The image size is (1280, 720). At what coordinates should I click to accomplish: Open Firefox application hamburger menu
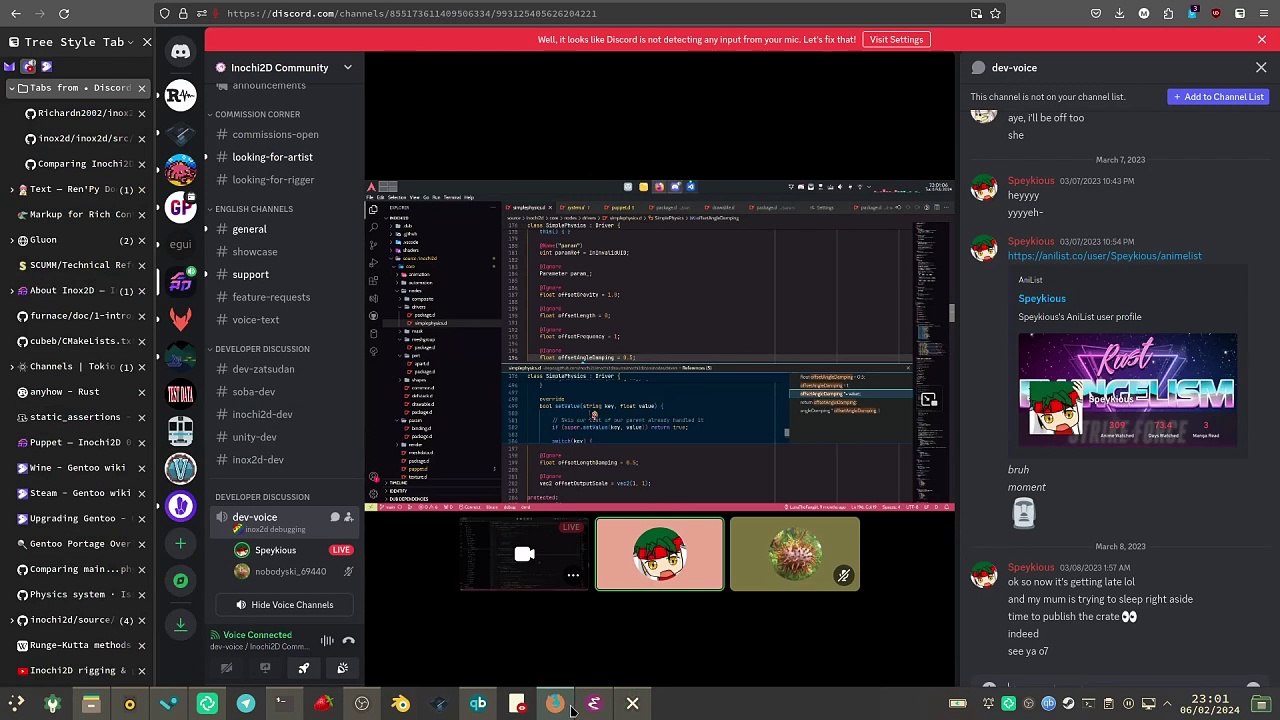point(1264,14)
